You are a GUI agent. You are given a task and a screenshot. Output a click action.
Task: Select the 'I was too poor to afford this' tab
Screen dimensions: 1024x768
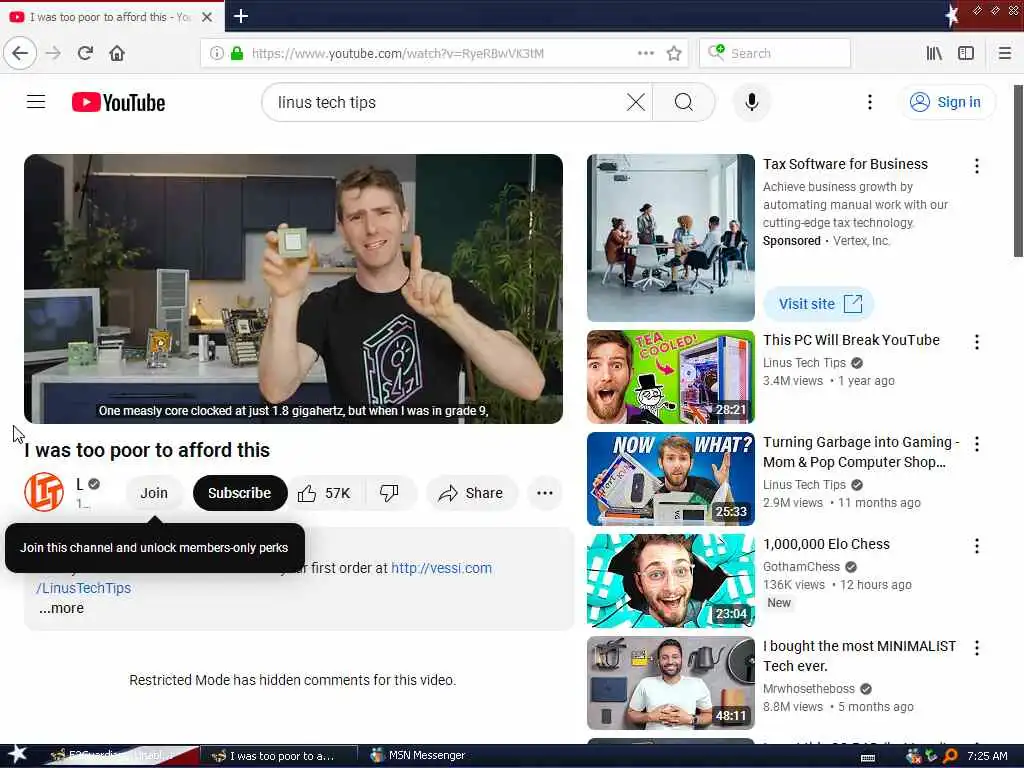pyautogui.click(x=112, y=17)
